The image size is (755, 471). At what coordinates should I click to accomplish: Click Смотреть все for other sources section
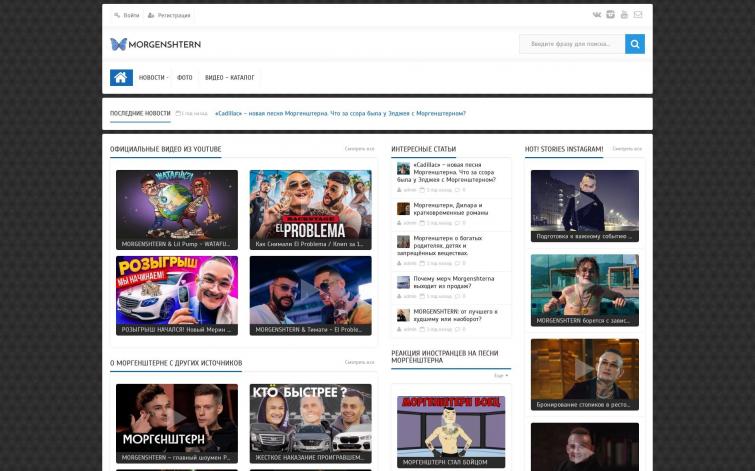(x=359, y=362)
